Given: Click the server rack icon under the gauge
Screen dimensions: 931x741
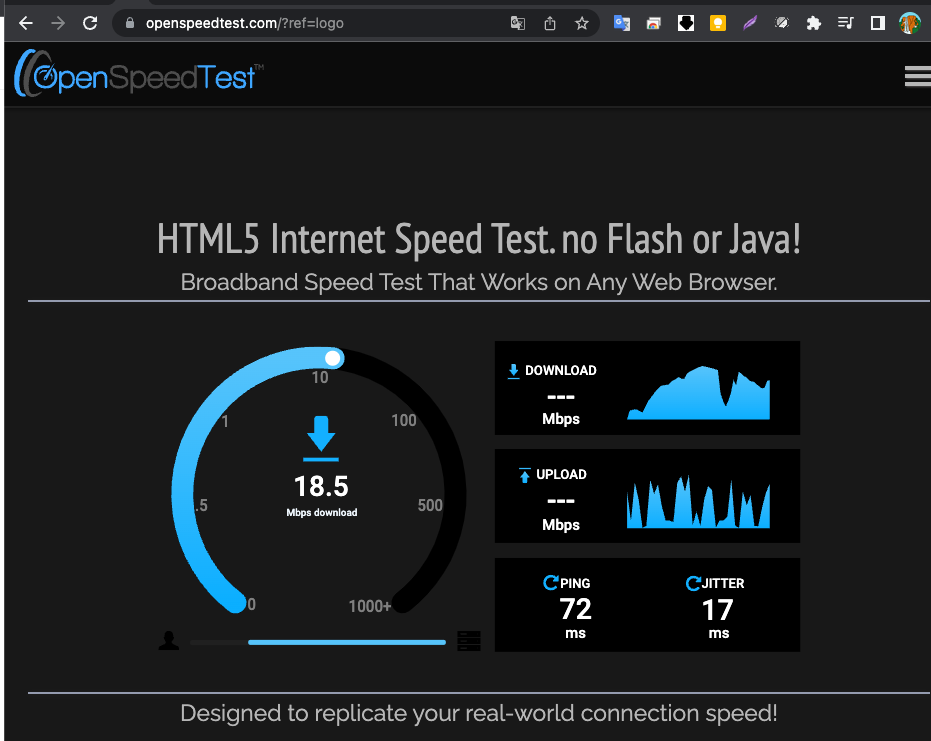Looking at the screenshot, I should click(x=468, y=641).
